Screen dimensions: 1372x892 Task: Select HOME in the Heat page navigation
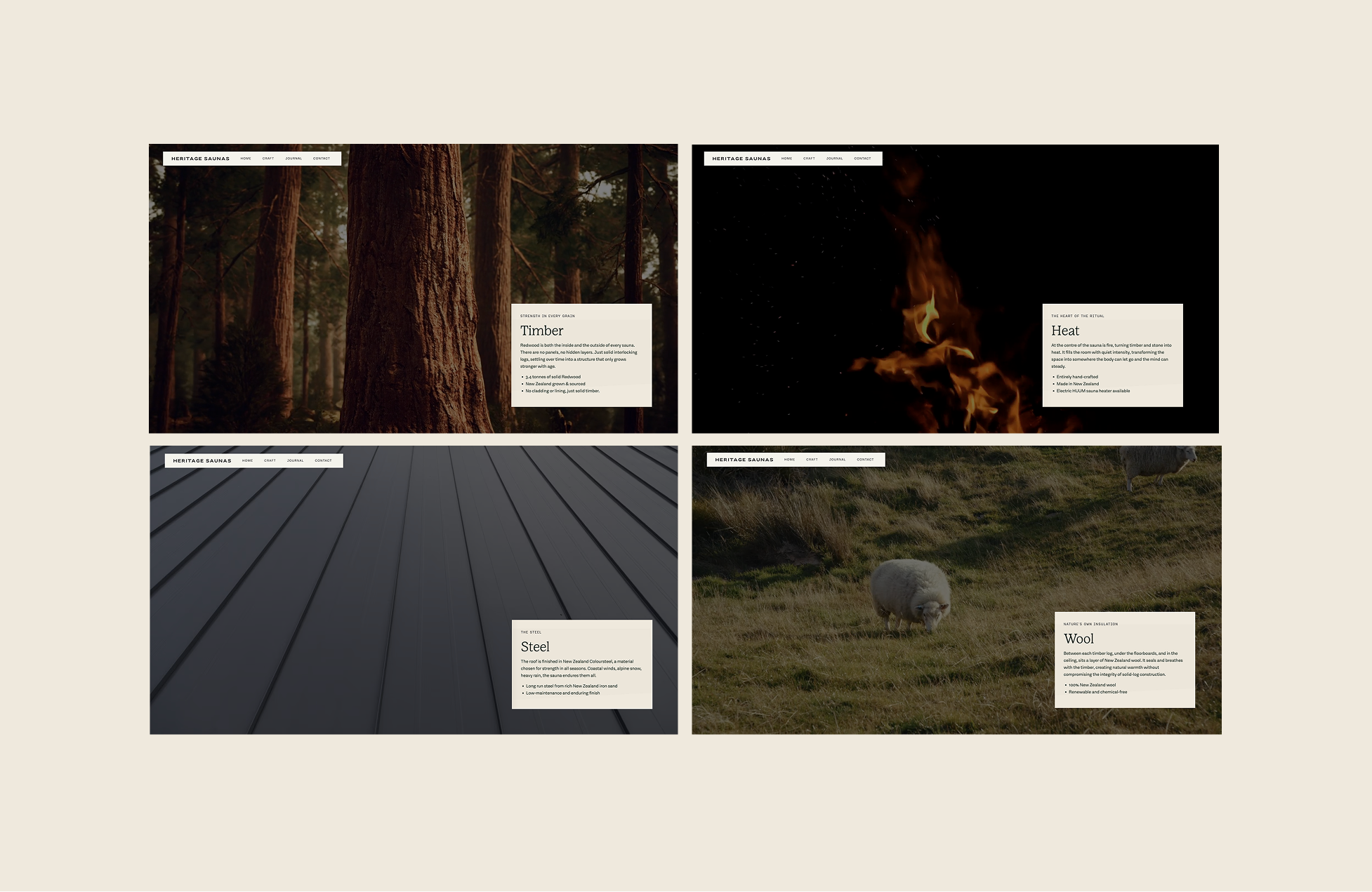(x=786, y=159)
